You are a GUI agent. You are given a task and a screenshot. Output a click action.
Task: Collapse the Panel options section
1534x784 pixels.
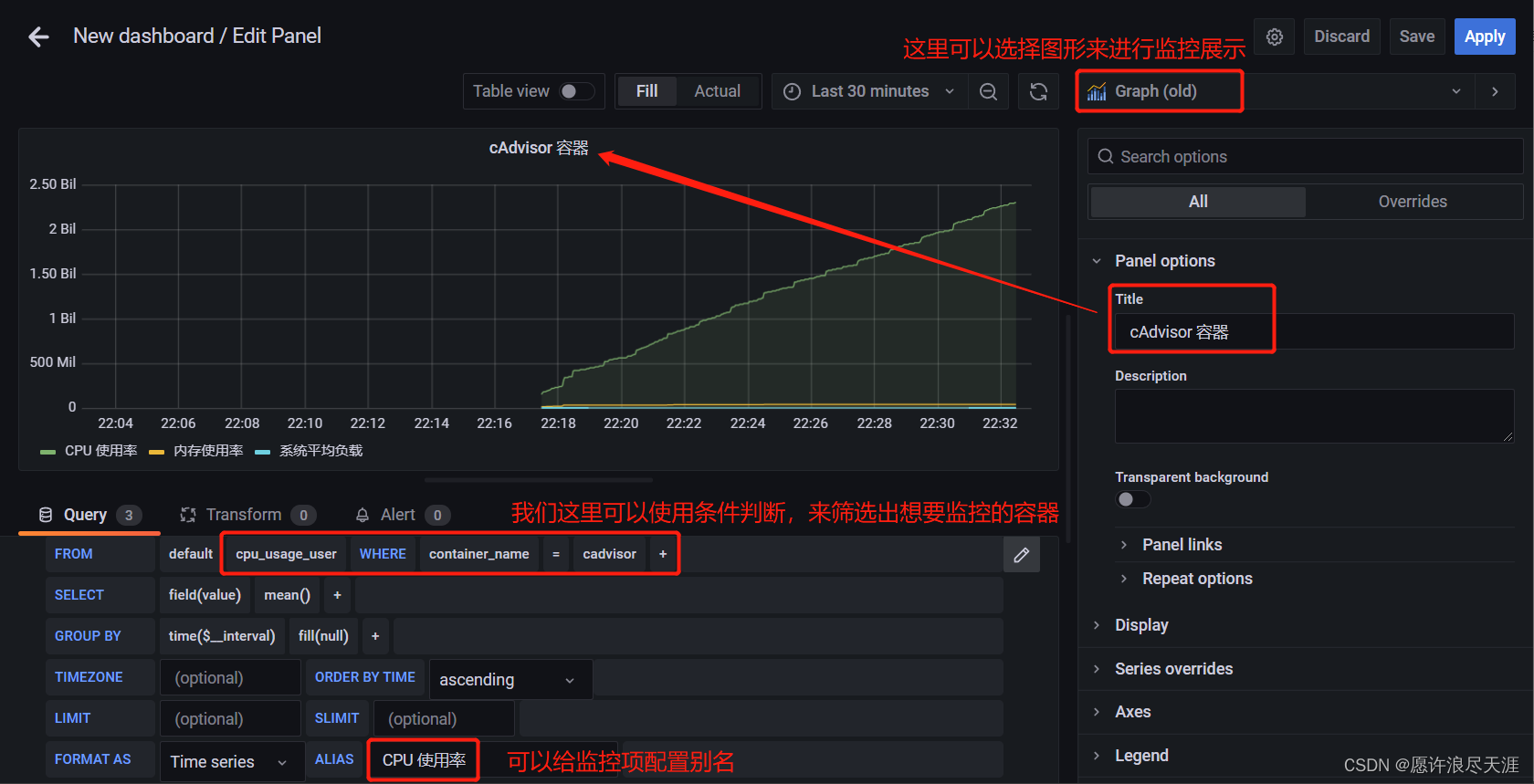pyautogui.click(x=1164, y=261)
